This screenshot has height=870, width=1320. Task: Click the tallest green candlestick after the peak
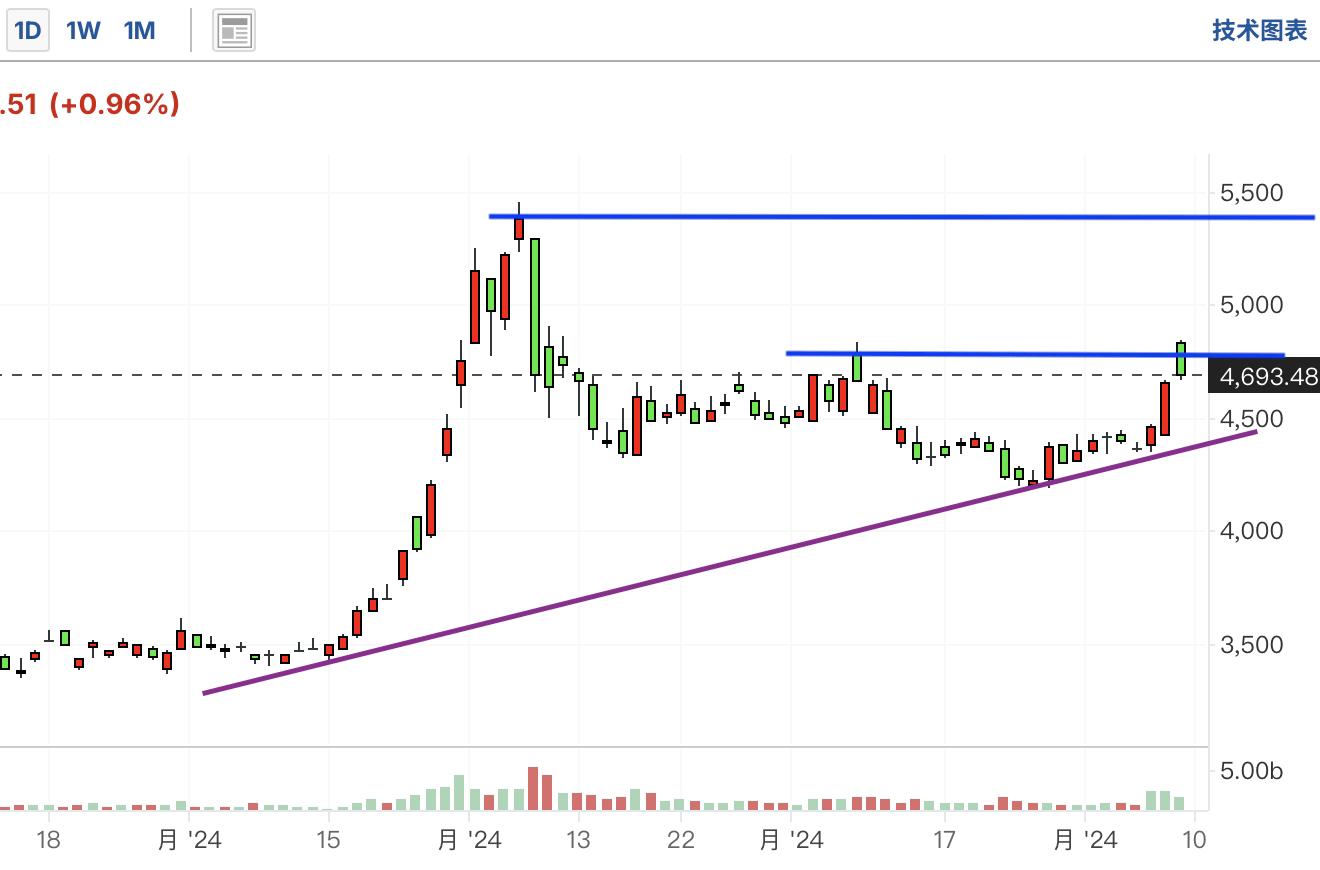535,306
